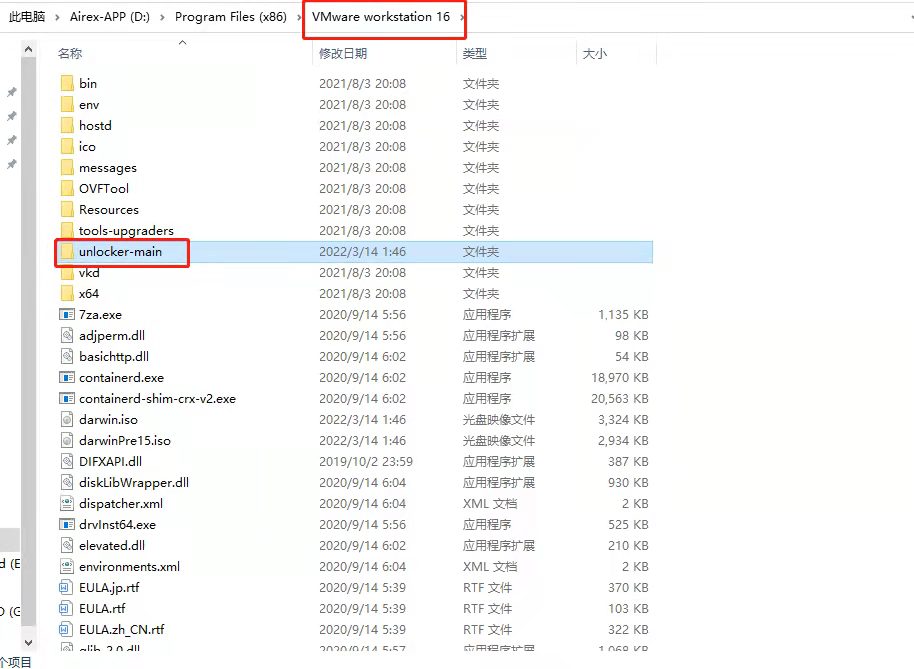Screen dimensions: 914x669
Task: Navigate to 此电脑 in address bar
Action: 27,17
